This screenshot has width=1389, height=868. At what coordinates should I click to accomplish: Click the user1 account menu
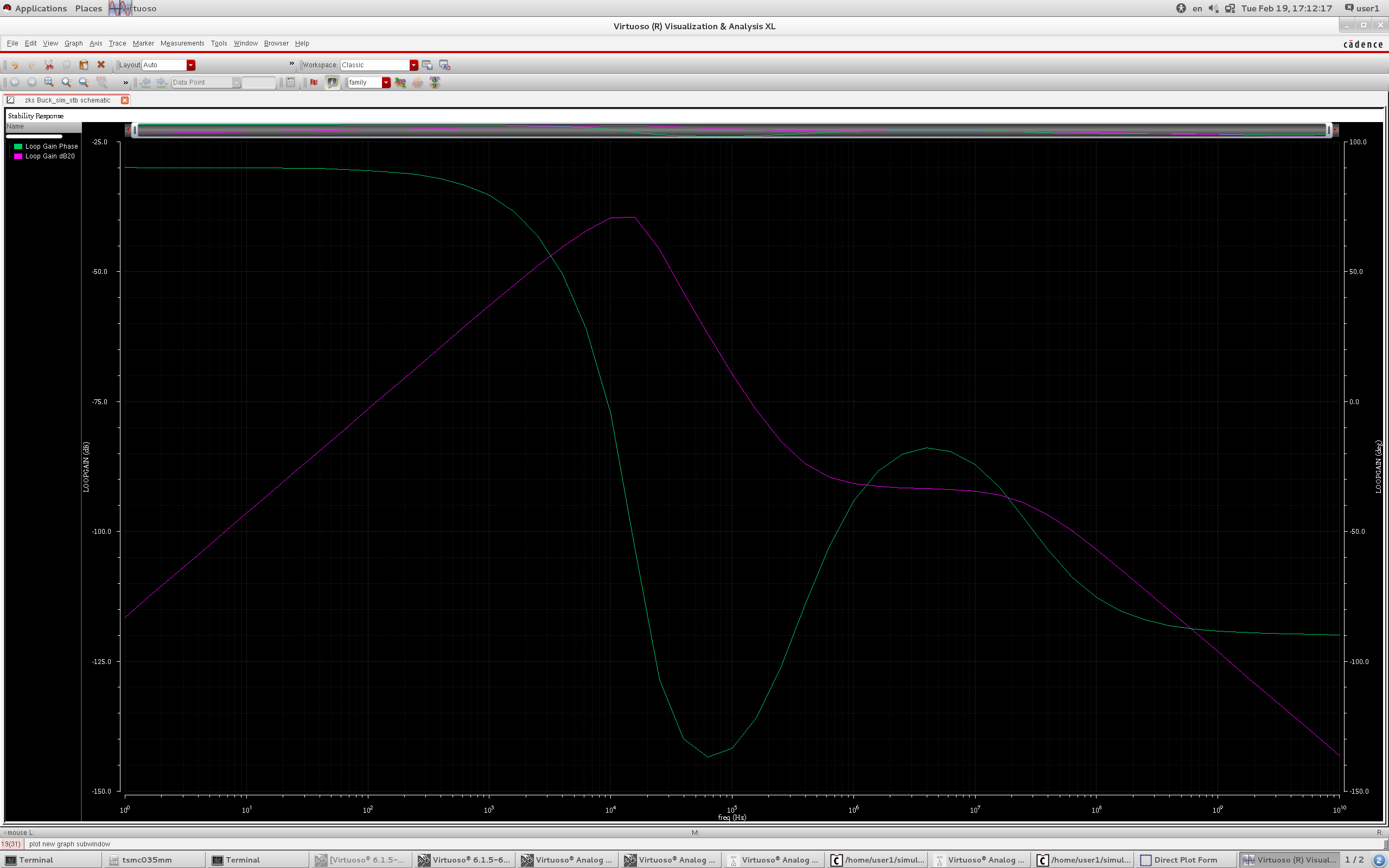pyautogui.click(x=1362, y=8)
